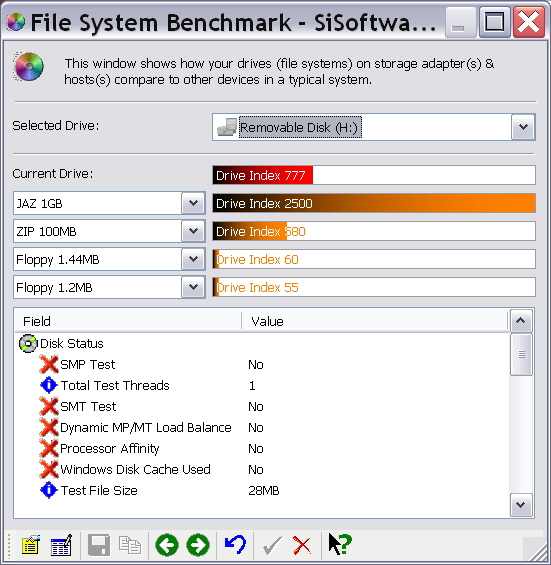Viewport: 551px width, 565px height.
Task: Select the SMT Test row
Action: pyautogui.click(x=262, y=406)
